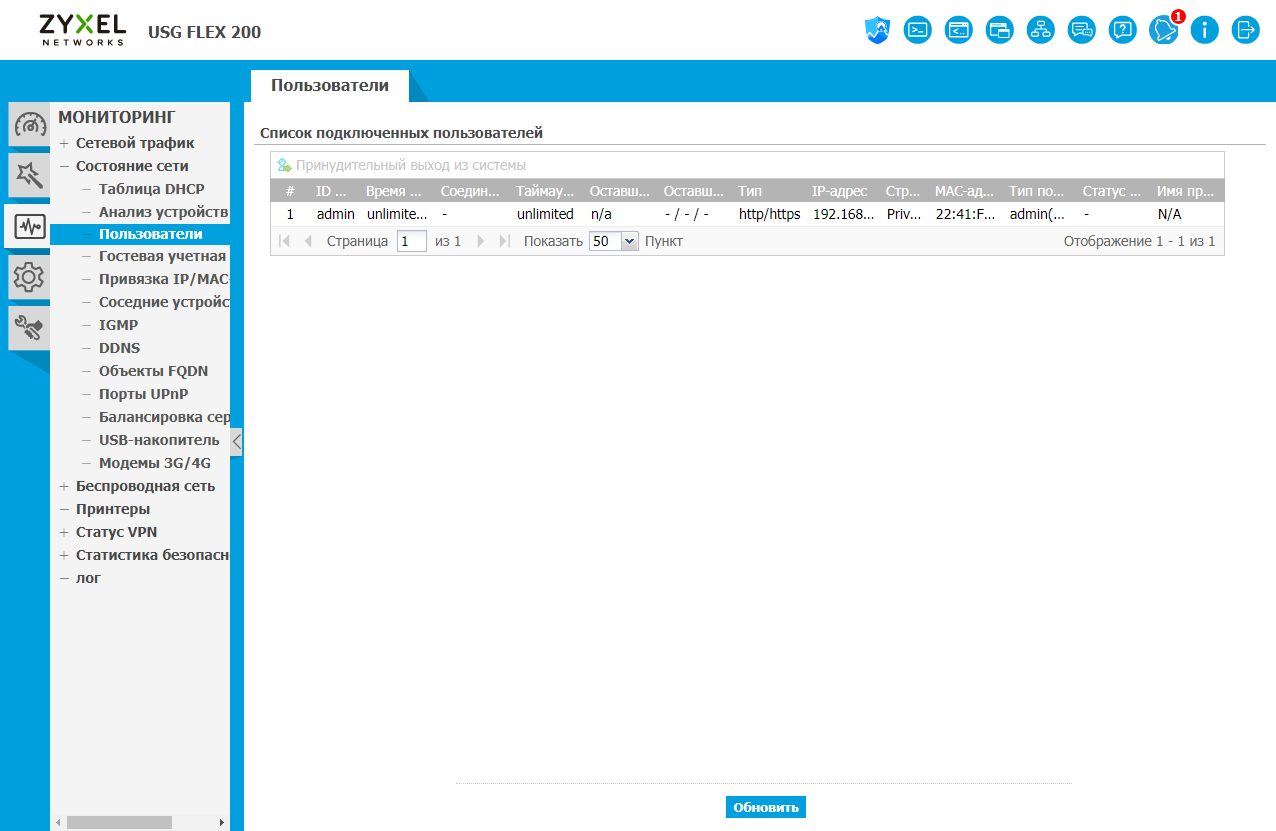This screenshot has width=1276, height=831.
Task: Sort by the Тип column header
Action: coord(769,191)
